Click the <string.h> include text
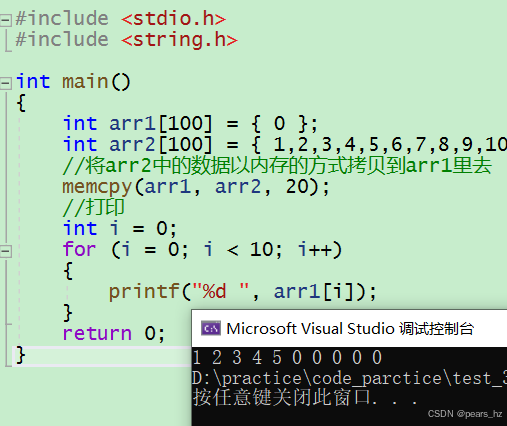 tap(179, 40)
